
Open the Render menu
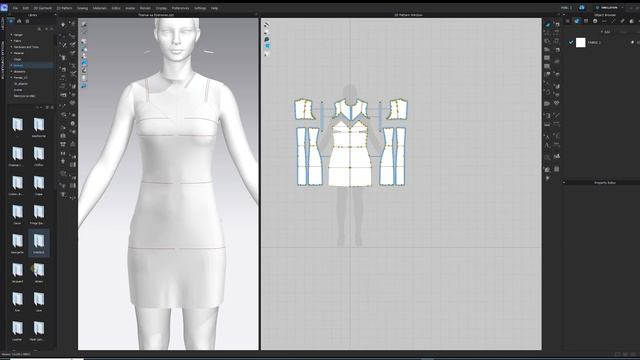pyautogui.click(x=145, y=8)
